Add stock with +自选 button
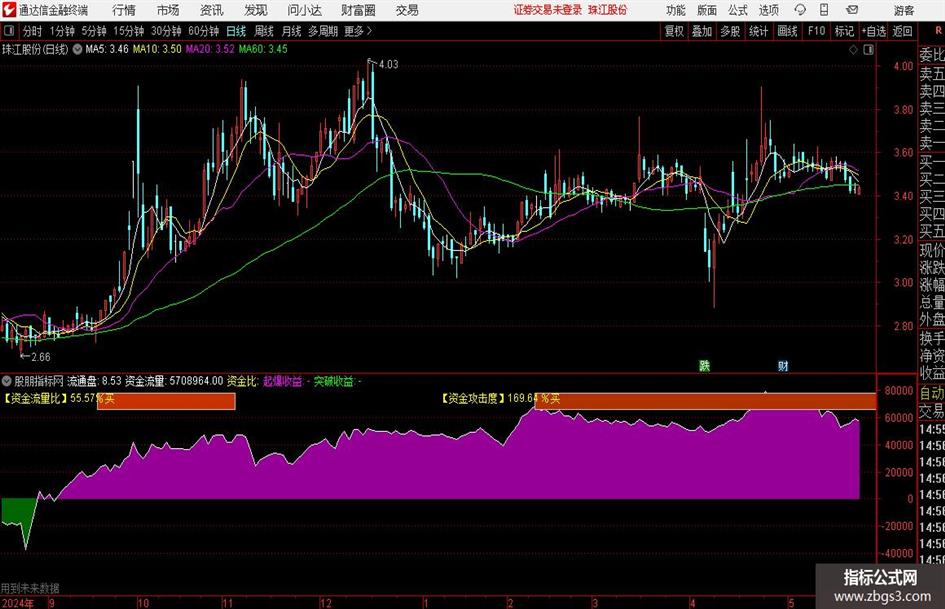 [874, 31]
